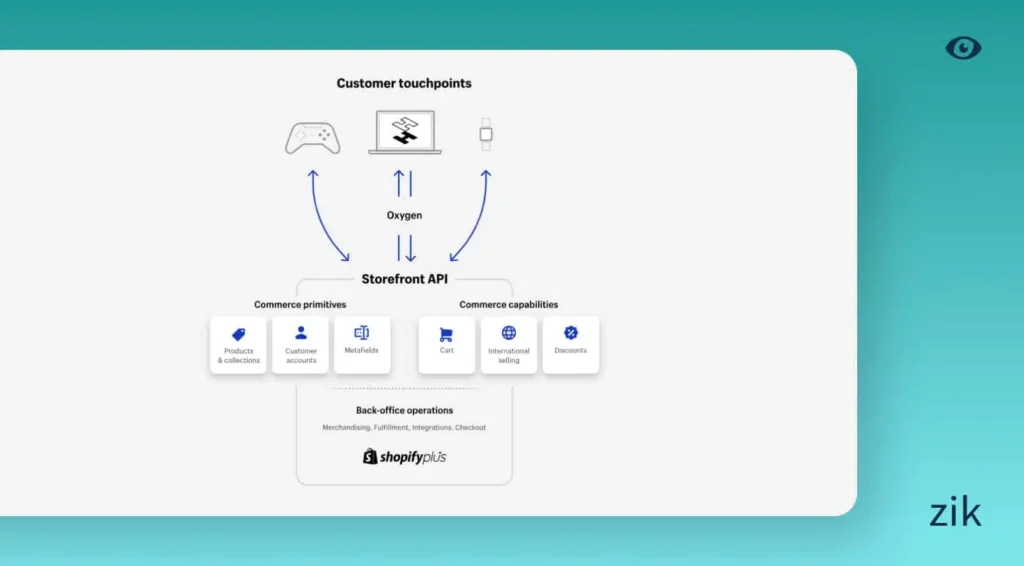Click the Commerce primitives heading
Image resolution: width=1024 pixels, height=566 pixels.
pos(300,304)
